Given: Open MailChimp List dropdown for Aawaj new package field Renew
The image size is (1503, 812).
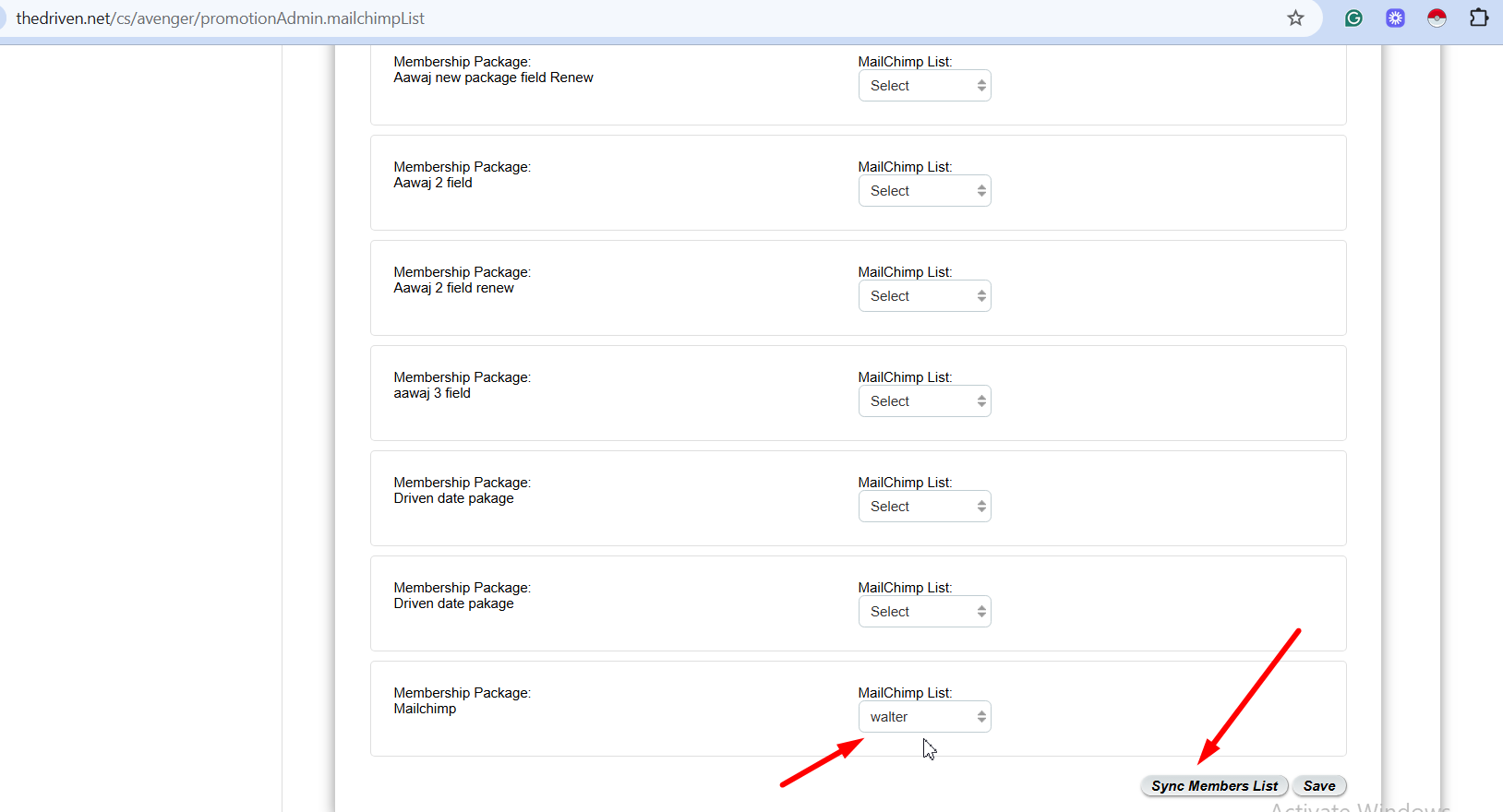Looking at the screenshot, I should click(x=924, y=86).
